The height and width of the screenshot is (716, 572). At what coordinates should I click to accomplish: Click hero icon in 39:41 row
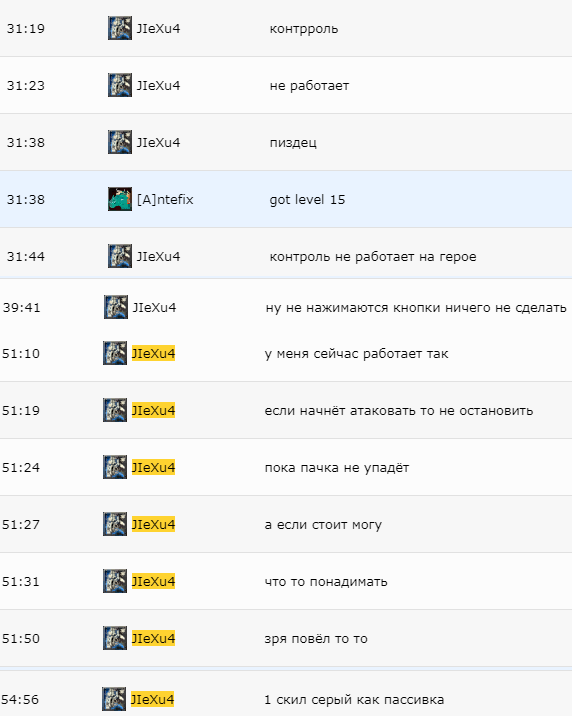[x=116, y=307]
